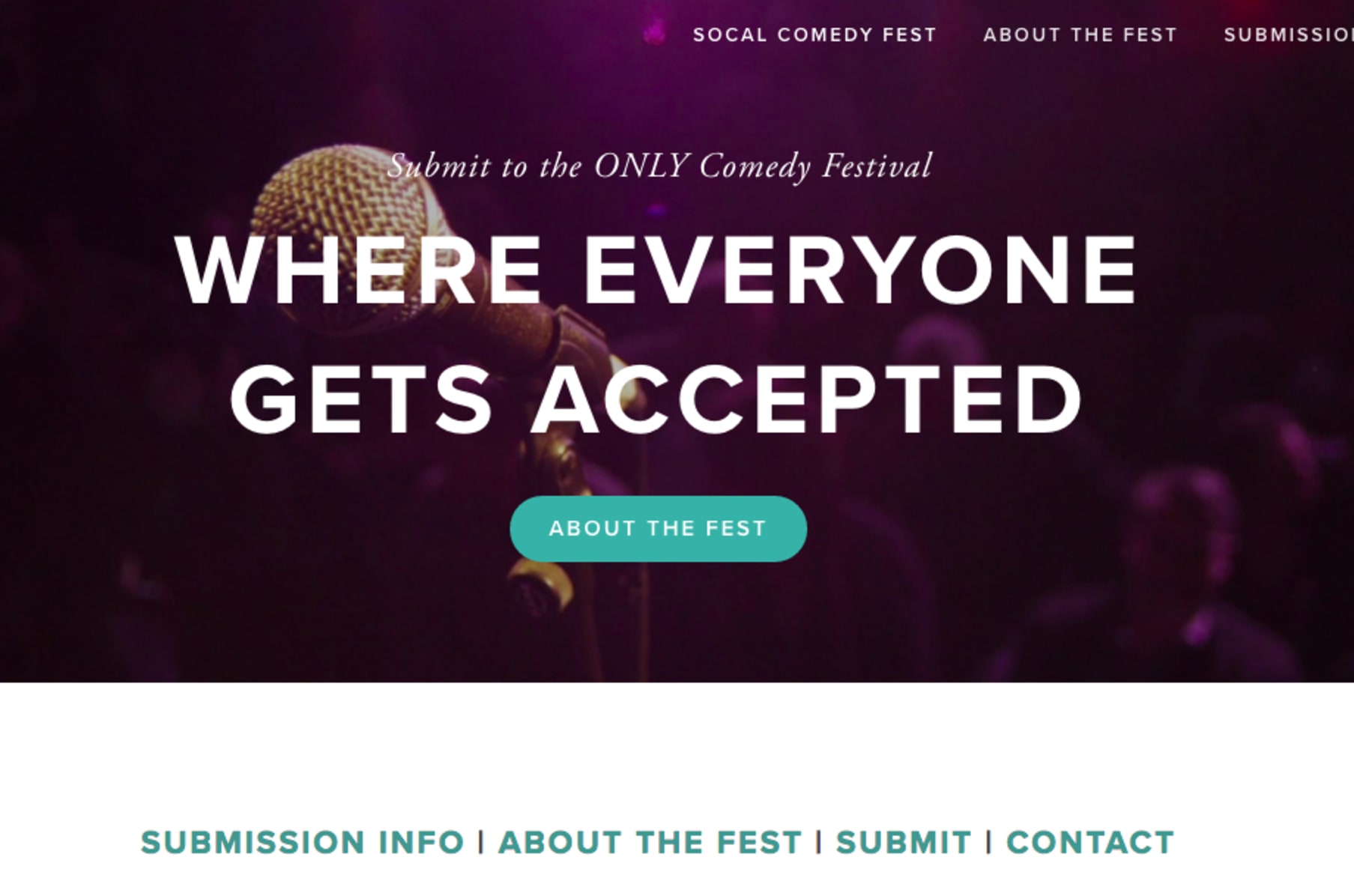Click separator between Submission Info and About
Screen dimensions: 1354x896
[481, 842]
